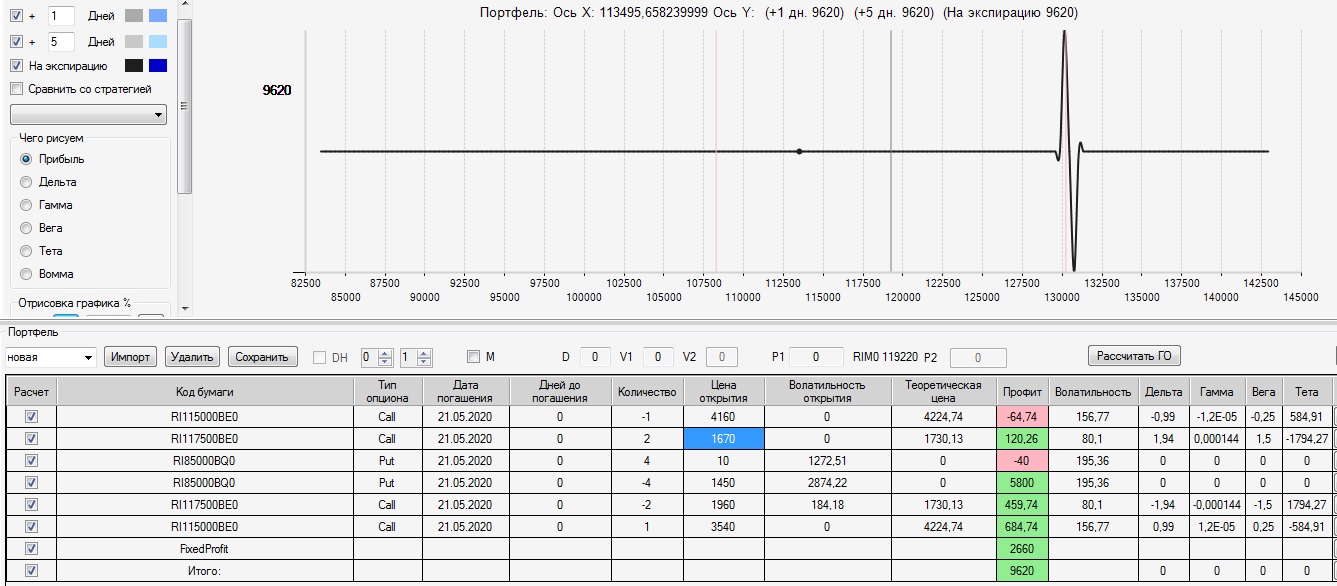Toggle the M checkbox in portfolio toolbar
The image size is (1337, 586).
pyautogui.click(x=474, y=357)
